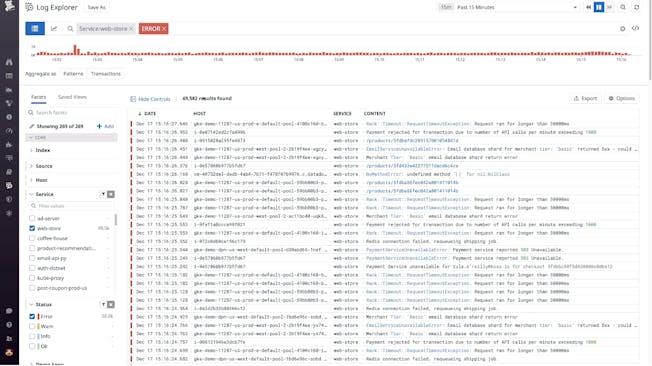This screenshot has width=652, height=366.
Task: Click the Add facet link
Action: [x=106, y=126]
